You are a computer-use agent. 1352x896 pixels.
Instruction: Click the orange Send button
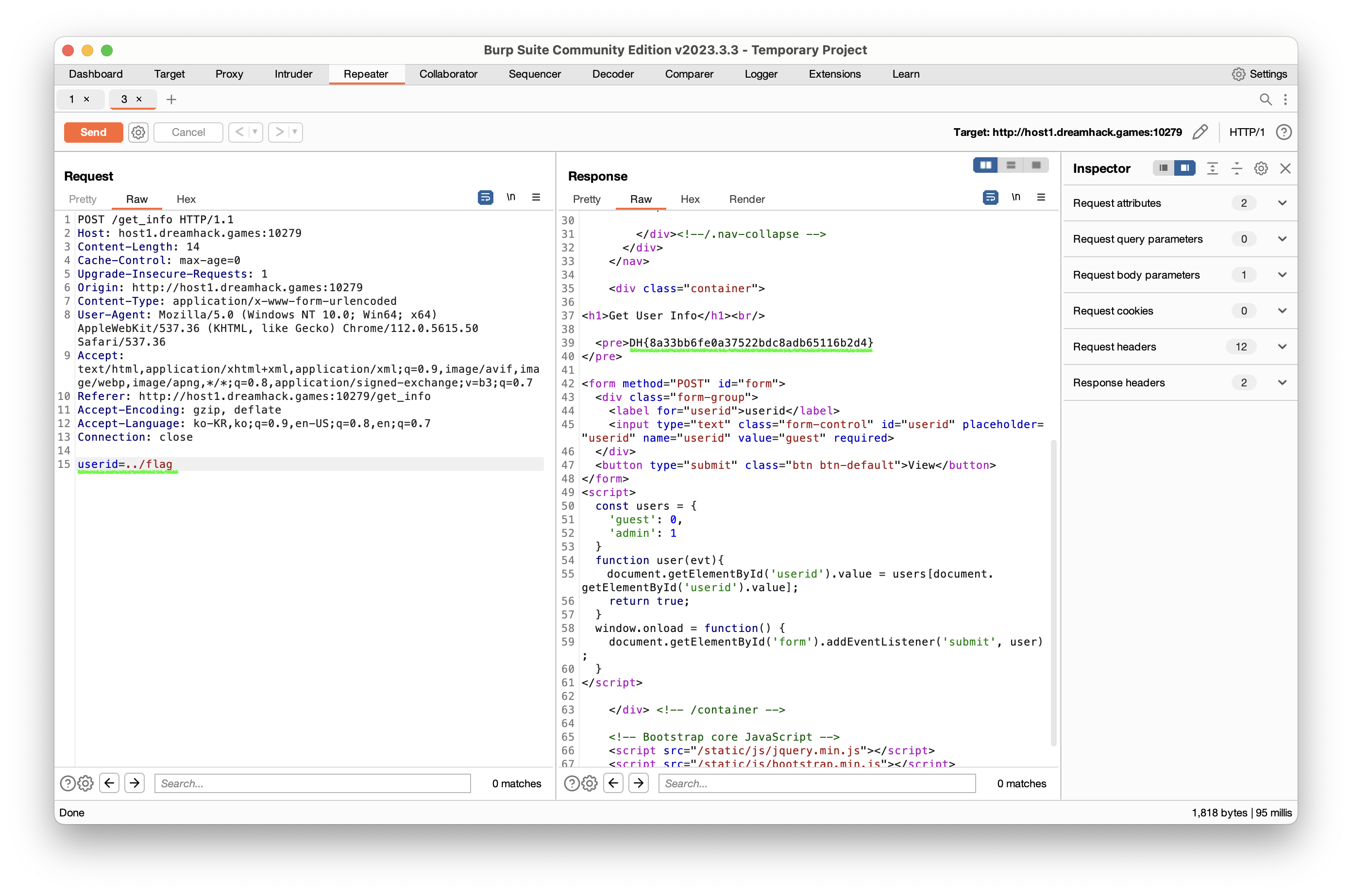(x=93, y=132)
